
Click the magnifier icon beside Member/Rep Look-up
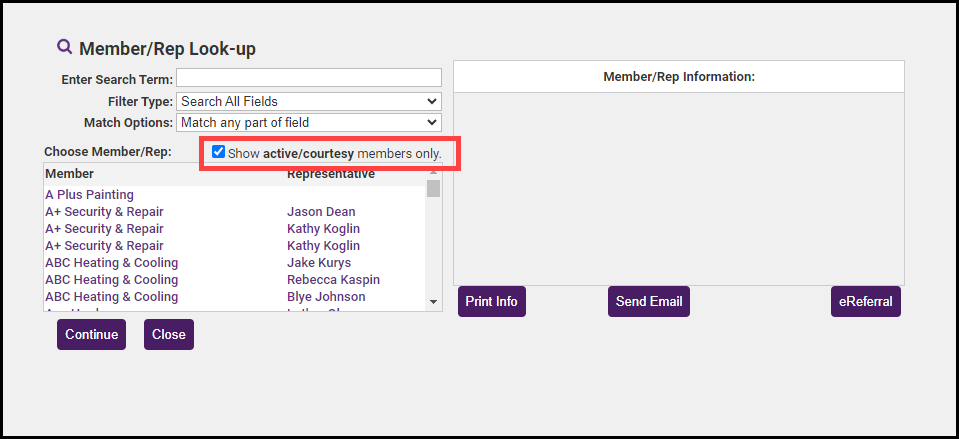click(65, 47)
